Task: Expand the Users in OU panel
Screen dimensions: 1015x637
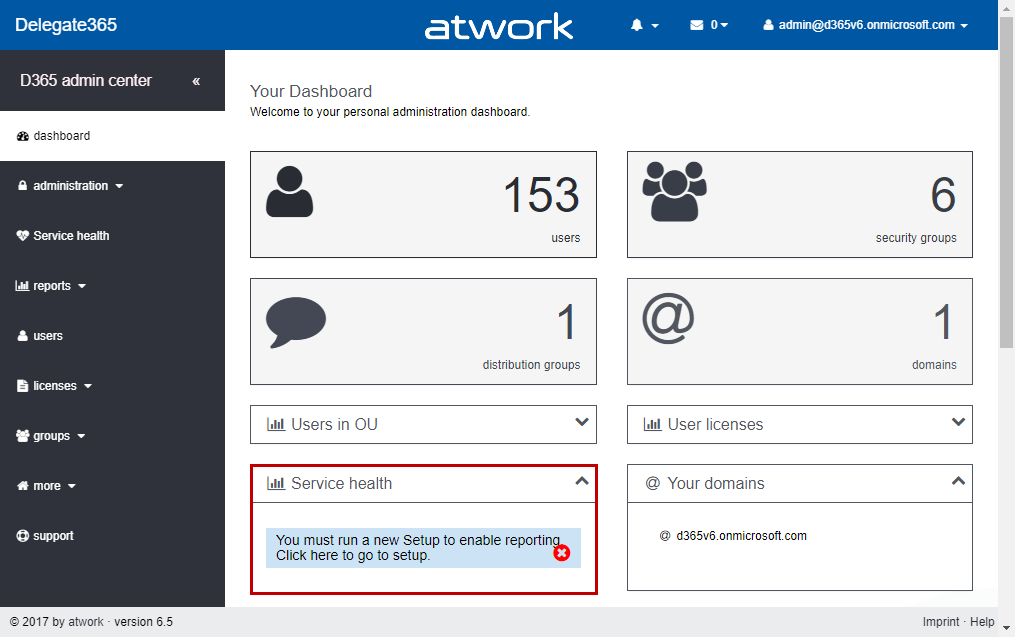Action: pos(582,423)
